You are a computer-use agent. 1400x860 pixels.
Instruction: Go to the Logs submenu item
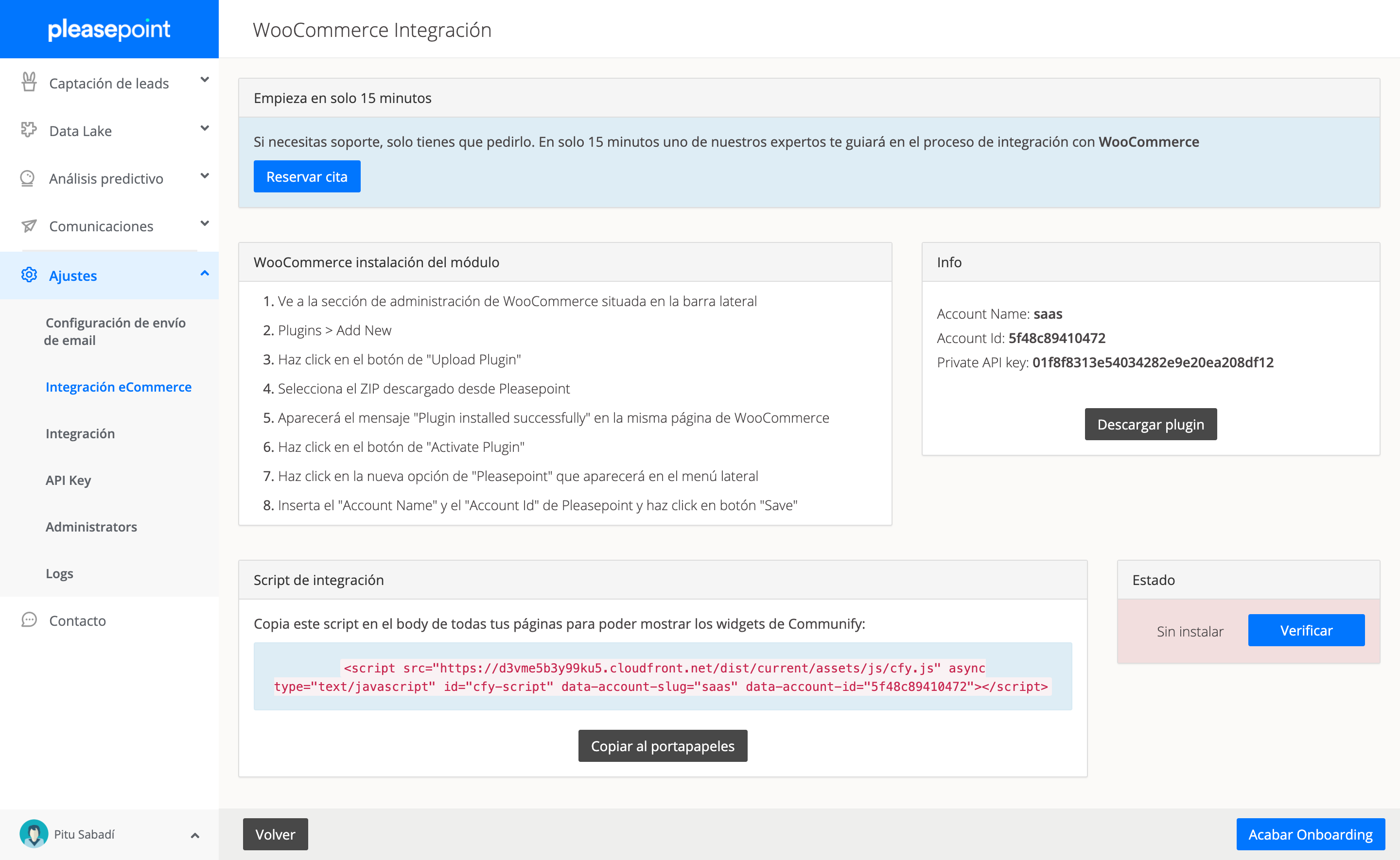(59, 573)
